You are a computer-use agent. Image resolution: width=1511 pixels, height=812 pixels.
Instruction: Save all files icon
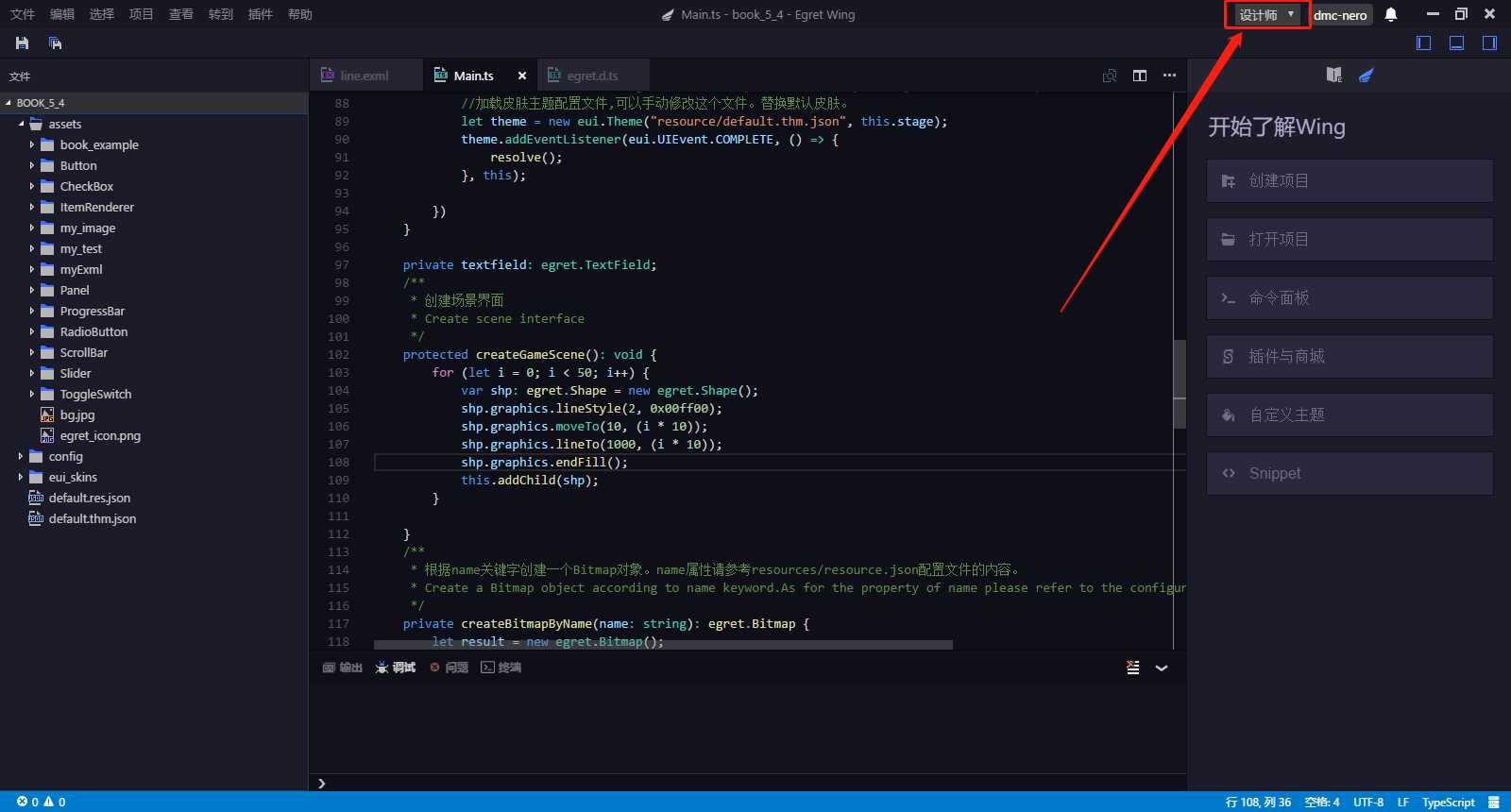pos(55,43)
